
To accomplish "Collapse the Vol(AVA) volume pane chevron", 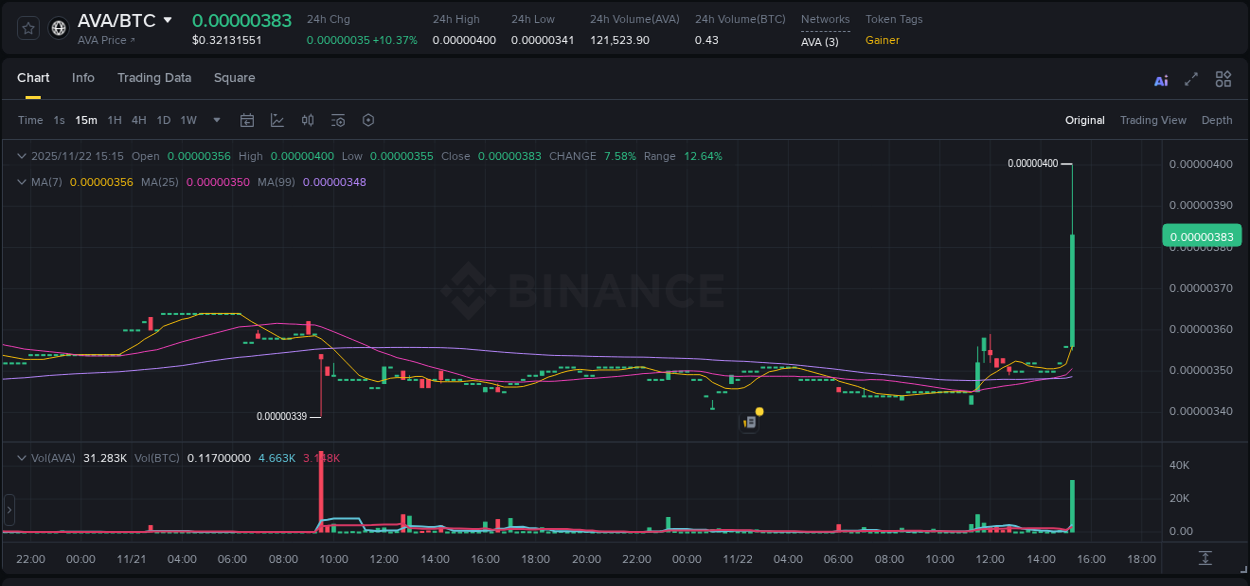I will tap(20, 457).
